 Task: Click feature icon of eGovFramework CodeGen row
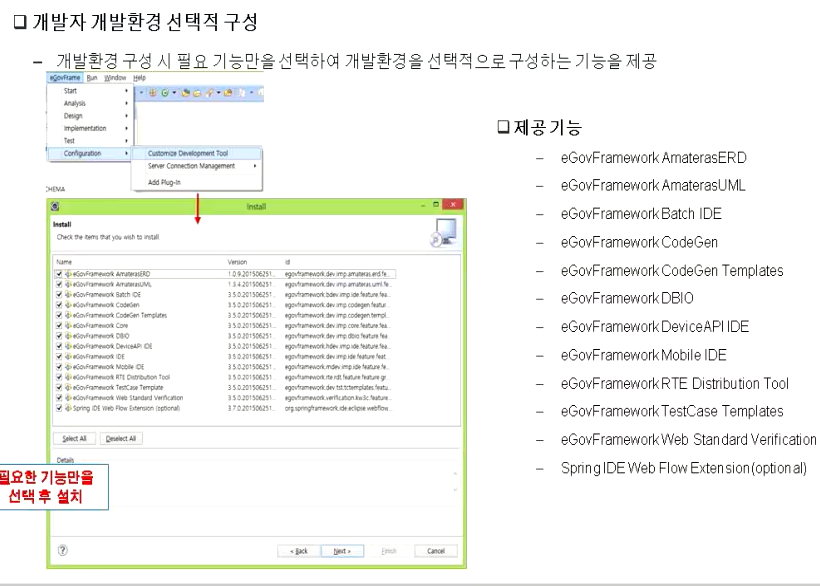point(68,305)
